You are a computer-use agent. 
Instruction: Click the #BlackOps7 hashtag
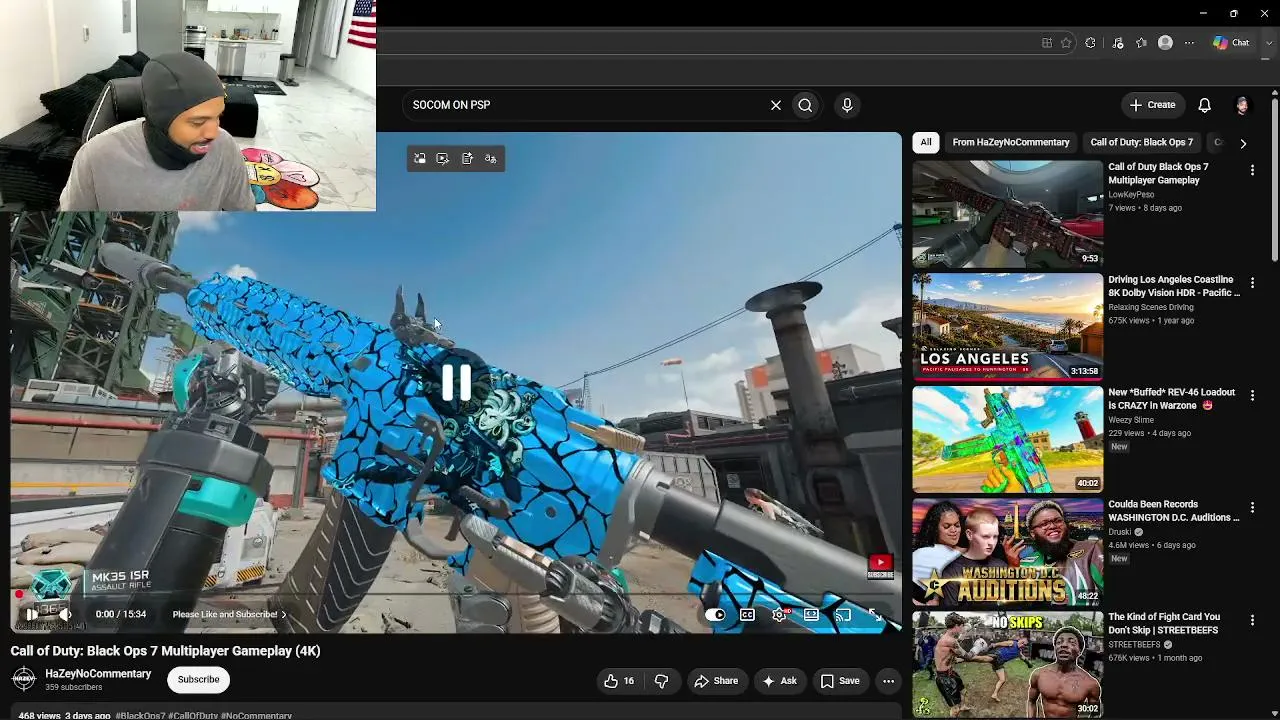[x=140, y=716]
